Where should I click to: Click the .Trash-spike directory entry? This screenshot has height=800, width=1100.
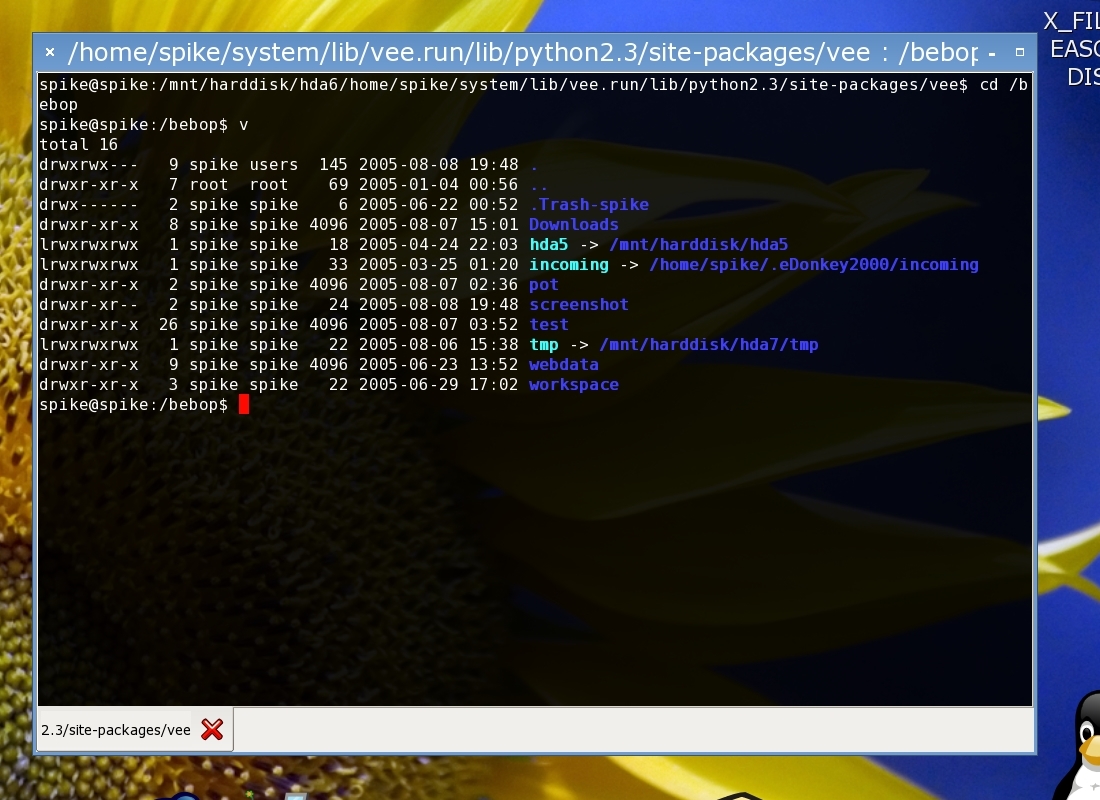[x=589, y=205]
